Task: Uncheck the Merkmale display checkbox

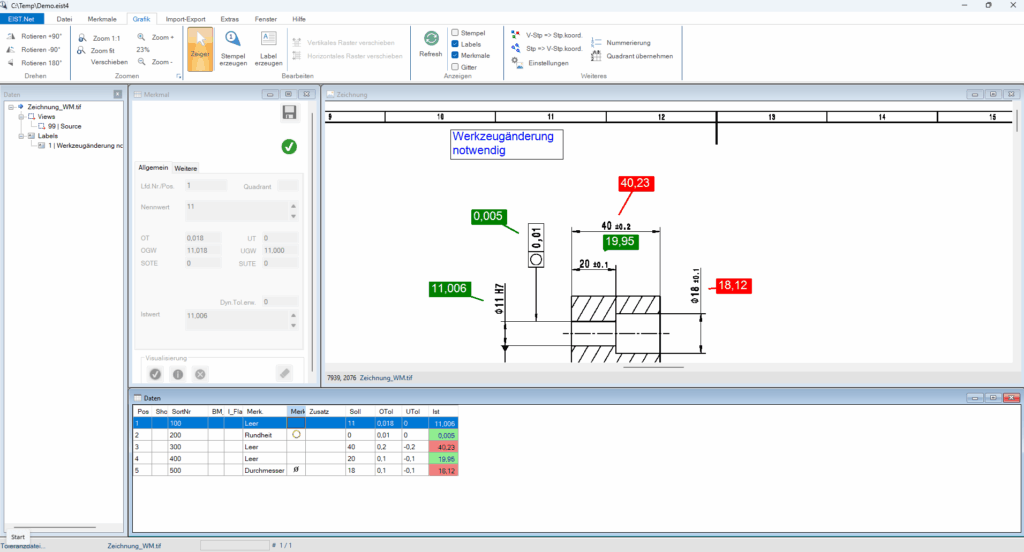Action: [455, 55]
